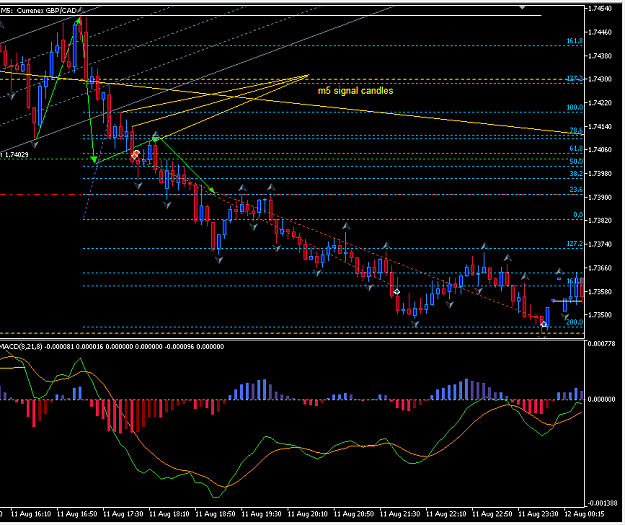Click the 1.74540 price on the axis
Image resolution: width=625 pixels, height=525 pixels.
tap(600, 8)
